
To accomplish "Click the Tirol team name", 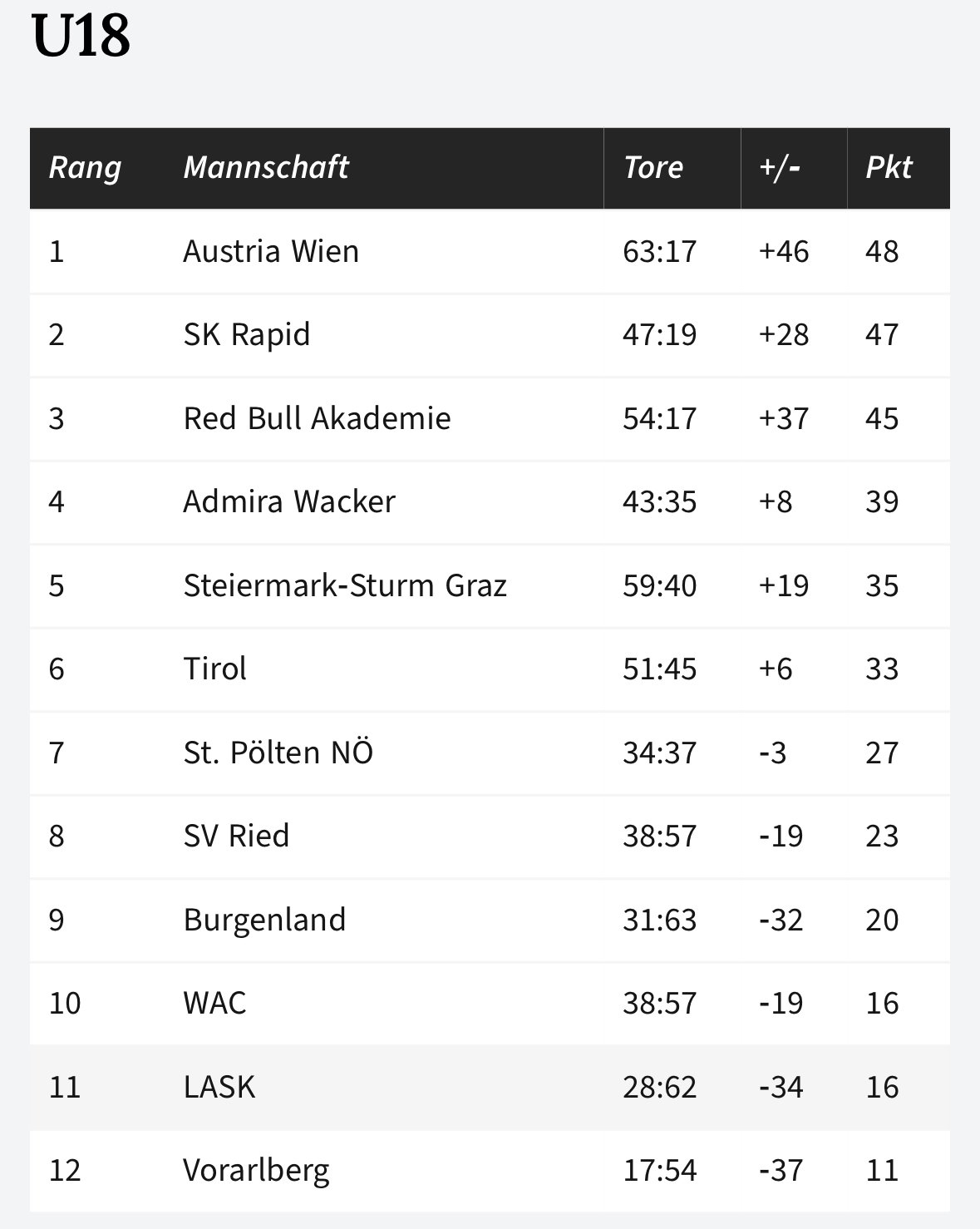I will (215, 669).
